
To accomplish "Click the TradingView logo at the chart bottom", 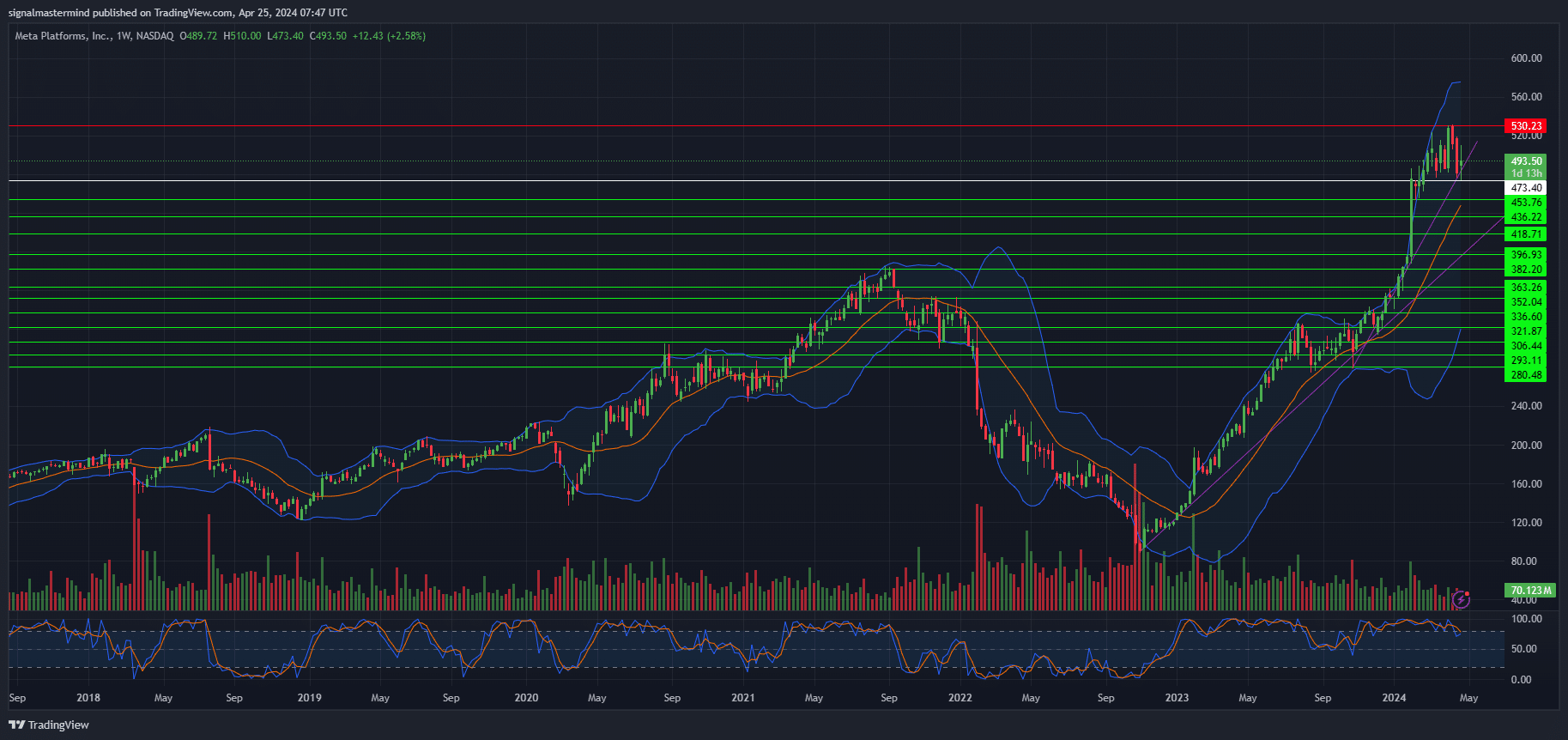I will coord(49,725).
